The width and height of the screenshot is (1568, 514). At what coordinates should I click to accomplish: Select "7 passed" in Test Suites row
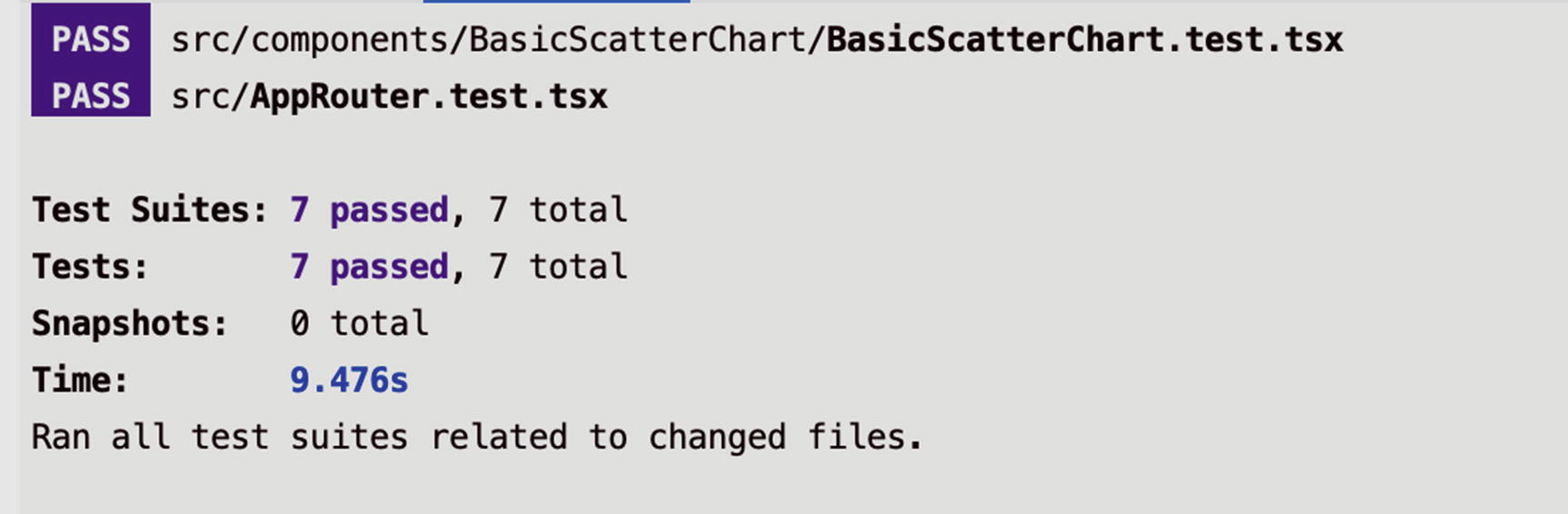click(369, 210)
